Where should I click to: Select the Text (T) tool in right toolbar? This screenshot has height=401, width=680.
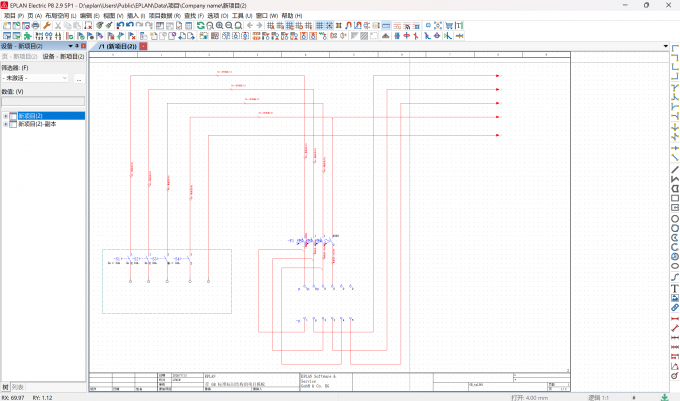coord(675,289)
